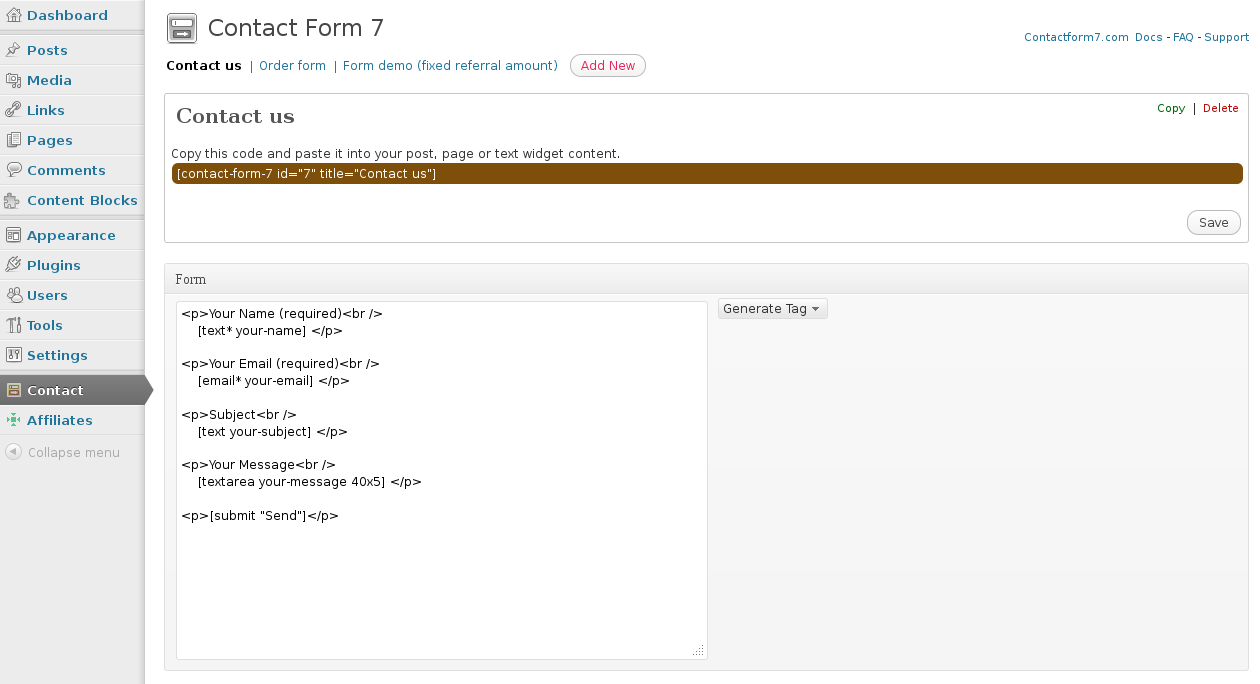Click the Pages icon in sidebar
The height and width of the screenshot is (684, 1260).
pos(13,140)
